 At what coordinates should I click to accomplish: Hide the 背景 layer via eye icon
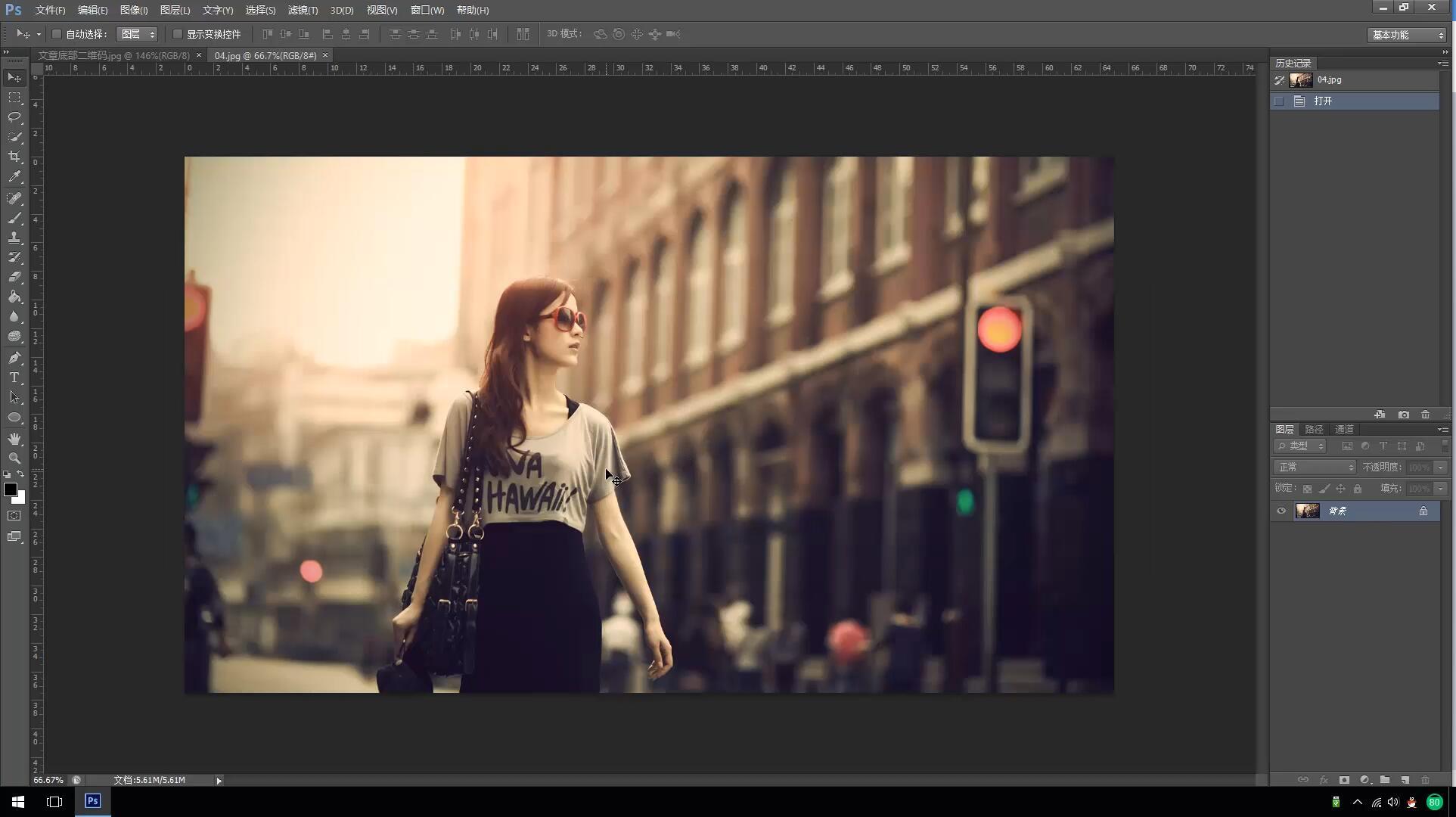click(1281, 511)
